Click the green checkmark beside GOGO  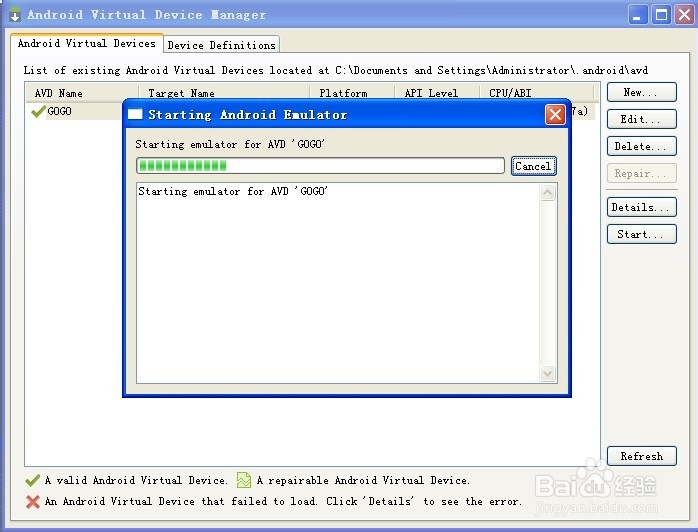(x=38, y=111)
